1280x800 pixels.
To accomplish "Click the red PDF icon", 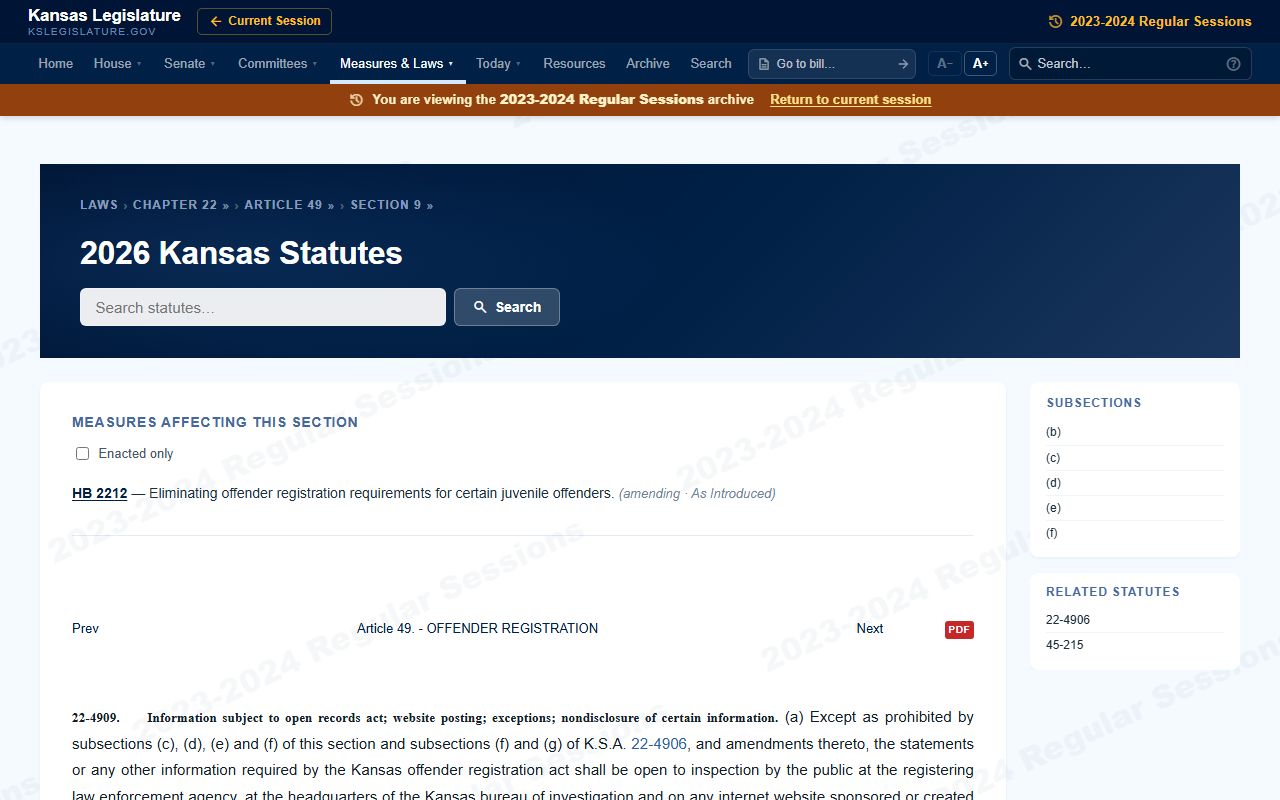I will click(x=959, y=630).
